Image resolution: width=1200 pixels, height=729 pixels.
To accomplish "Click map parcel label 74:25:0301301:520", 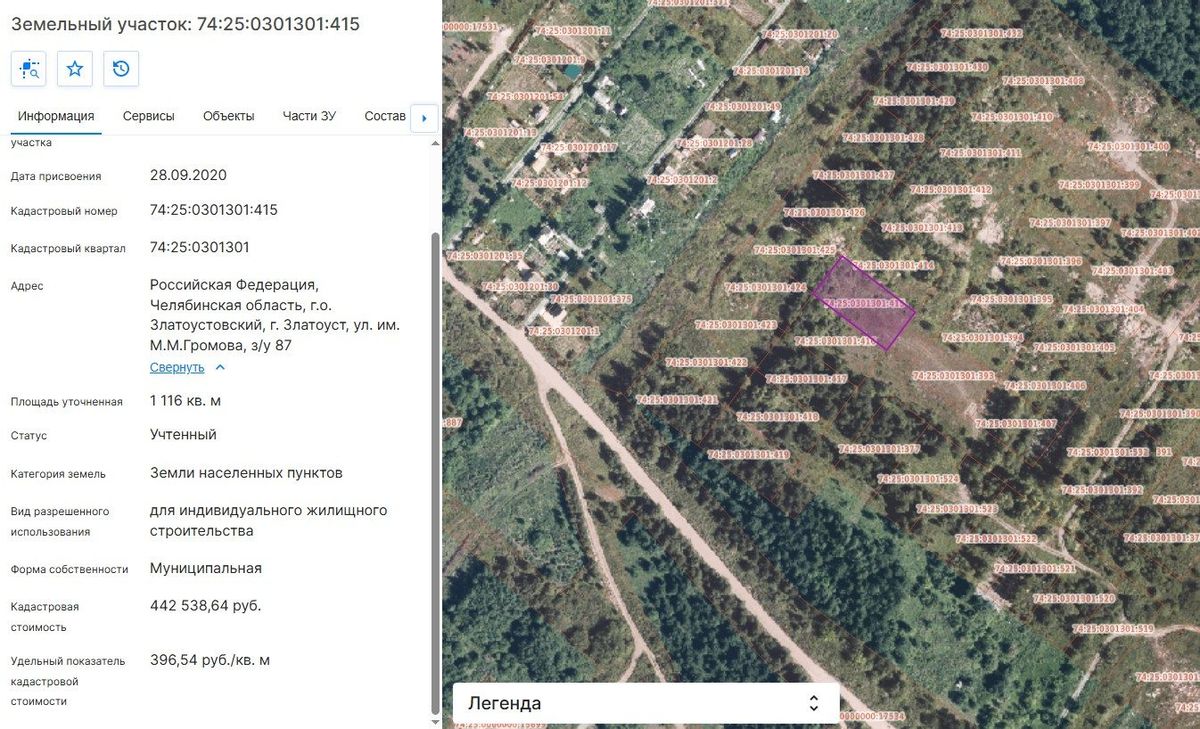I will tap(1074, 598).
